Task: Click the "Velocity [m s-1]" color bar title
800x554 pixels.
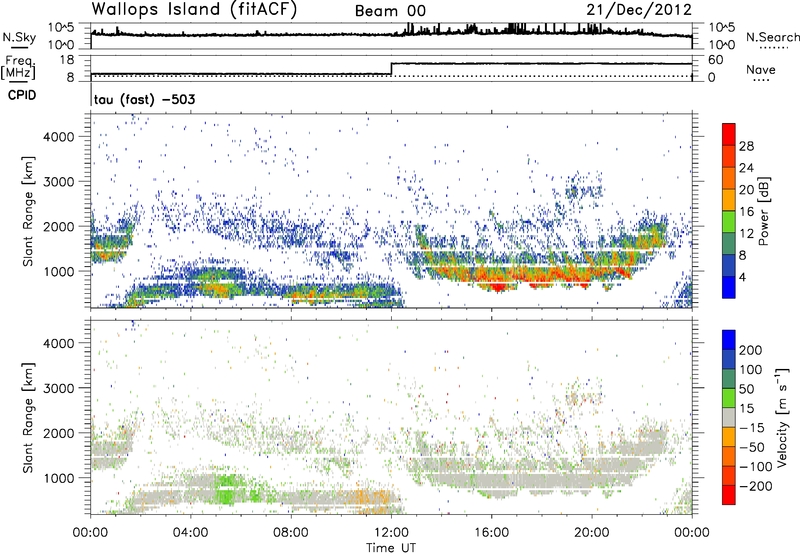Action: click(x=782, y=416)
